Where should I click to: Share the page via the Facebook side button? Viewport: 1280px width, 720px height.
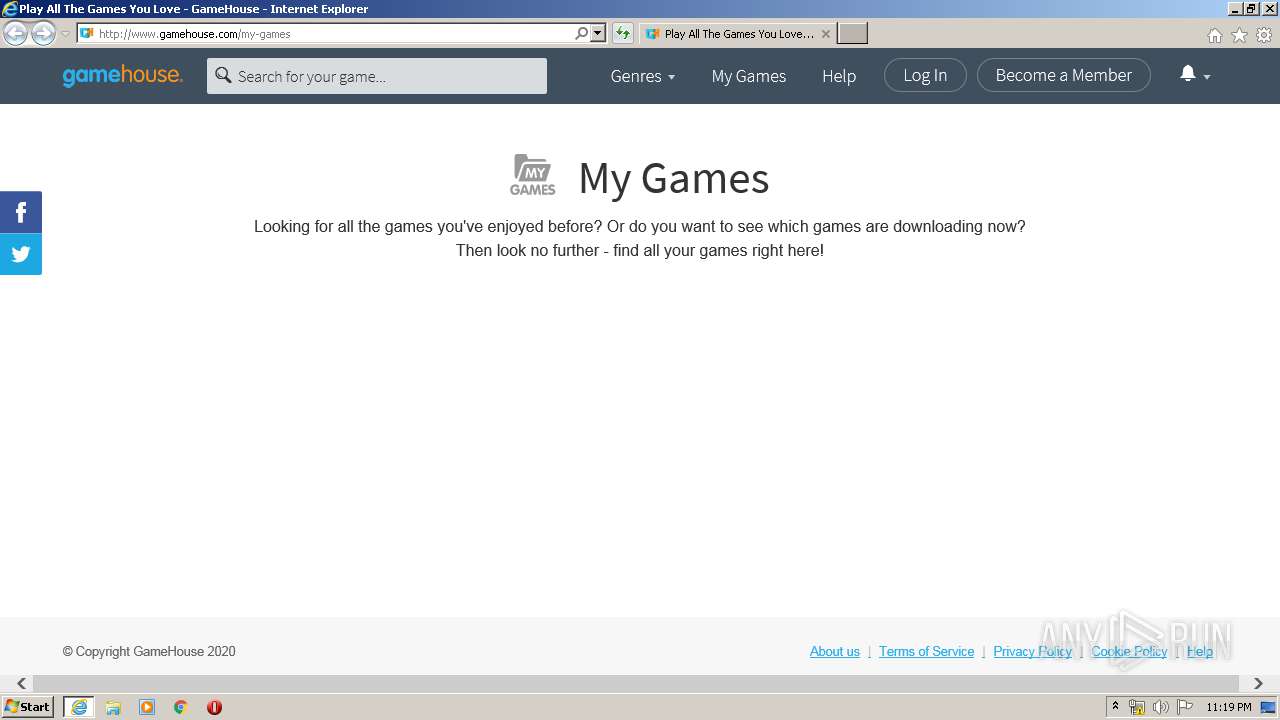point(21,212)
